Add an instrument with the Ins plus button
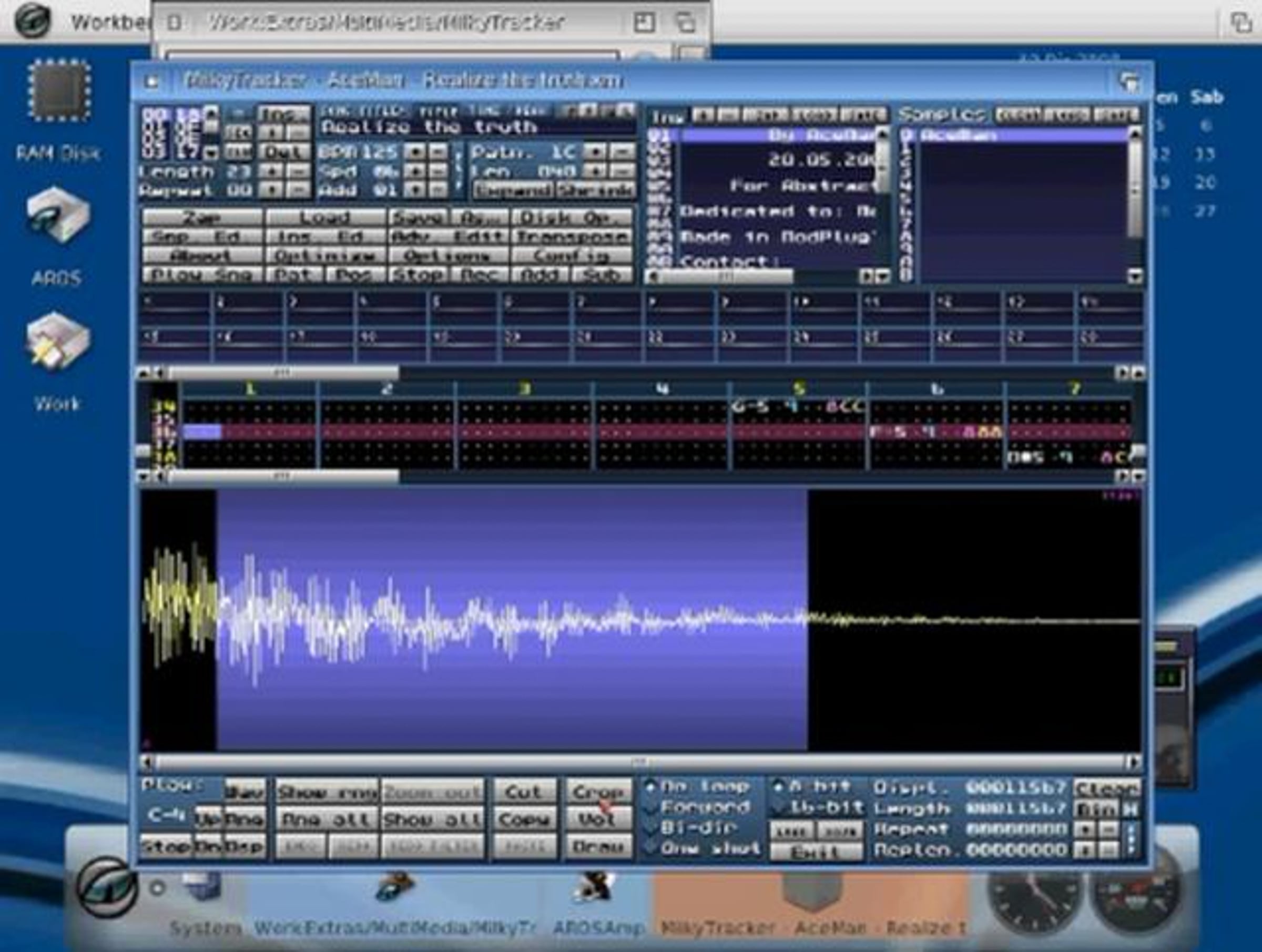Viewport: 1262px width, 952px height. pos(703,115)
